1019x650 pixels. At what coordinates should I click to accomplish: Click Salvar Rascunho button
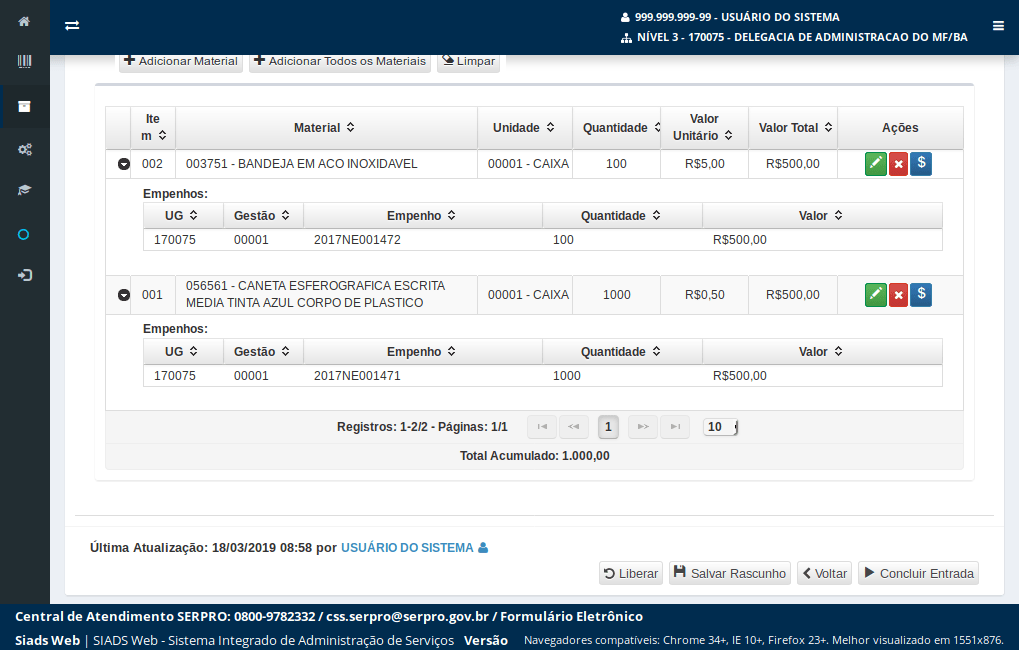click(x=730, y=573)
